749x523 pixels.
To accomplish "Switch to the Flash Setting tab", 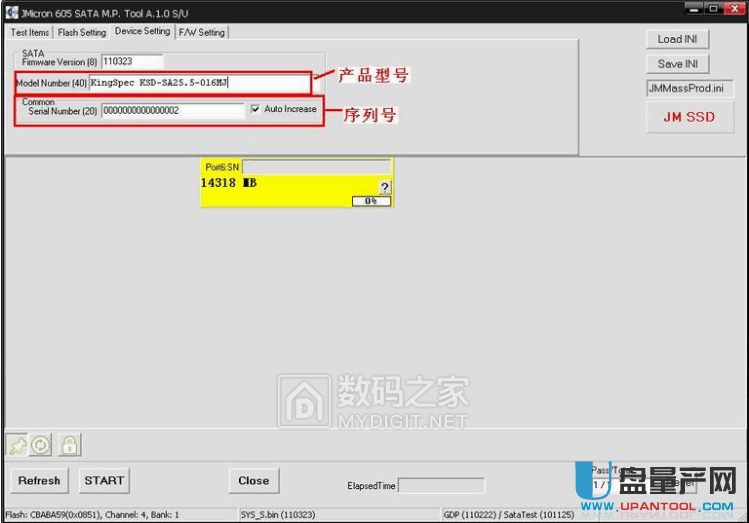I will (82, 32).
